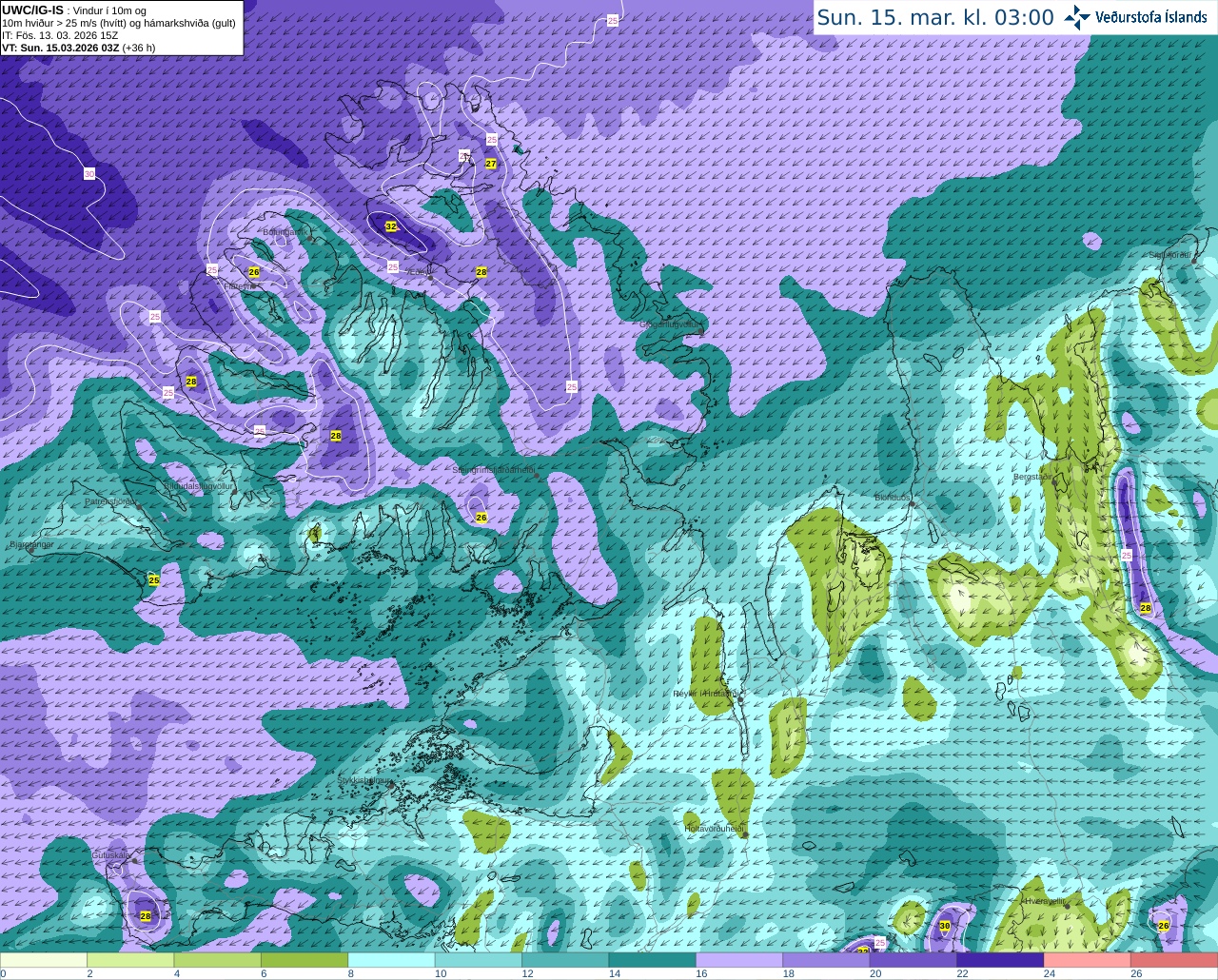Select the date header Sun. 15. mar. kl. 03:00
1218x980 pixels.
(x=935, y=17)
